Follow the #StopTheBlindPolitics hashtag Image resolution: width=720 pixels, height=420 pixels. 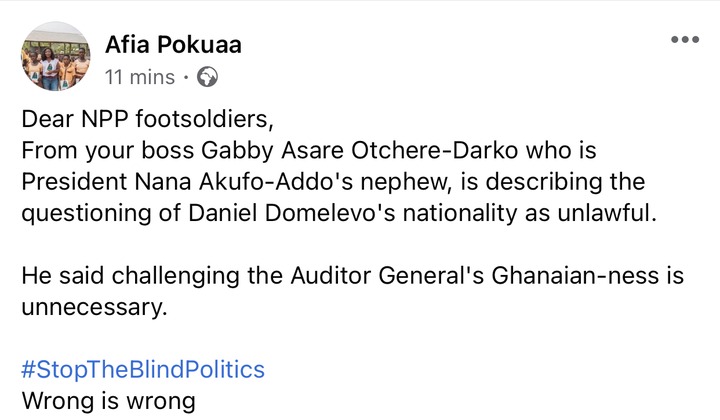coord(143,370)
